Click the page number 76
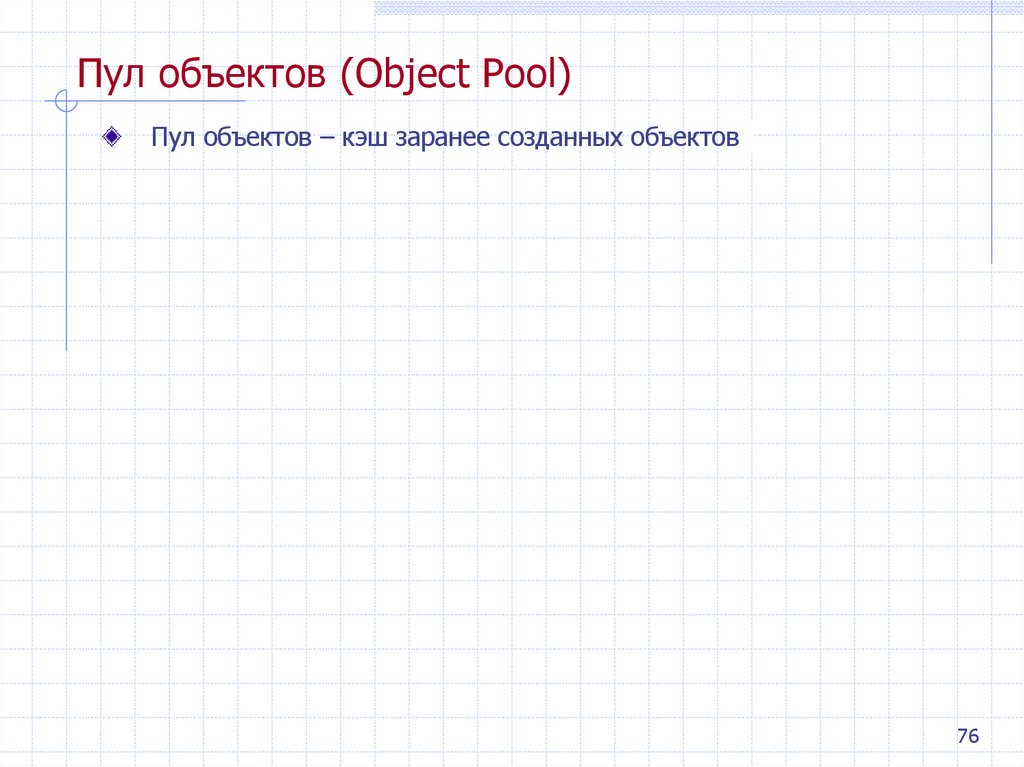Image resolution: width=1024 pixels, height=767 pixels. [968, 735]
